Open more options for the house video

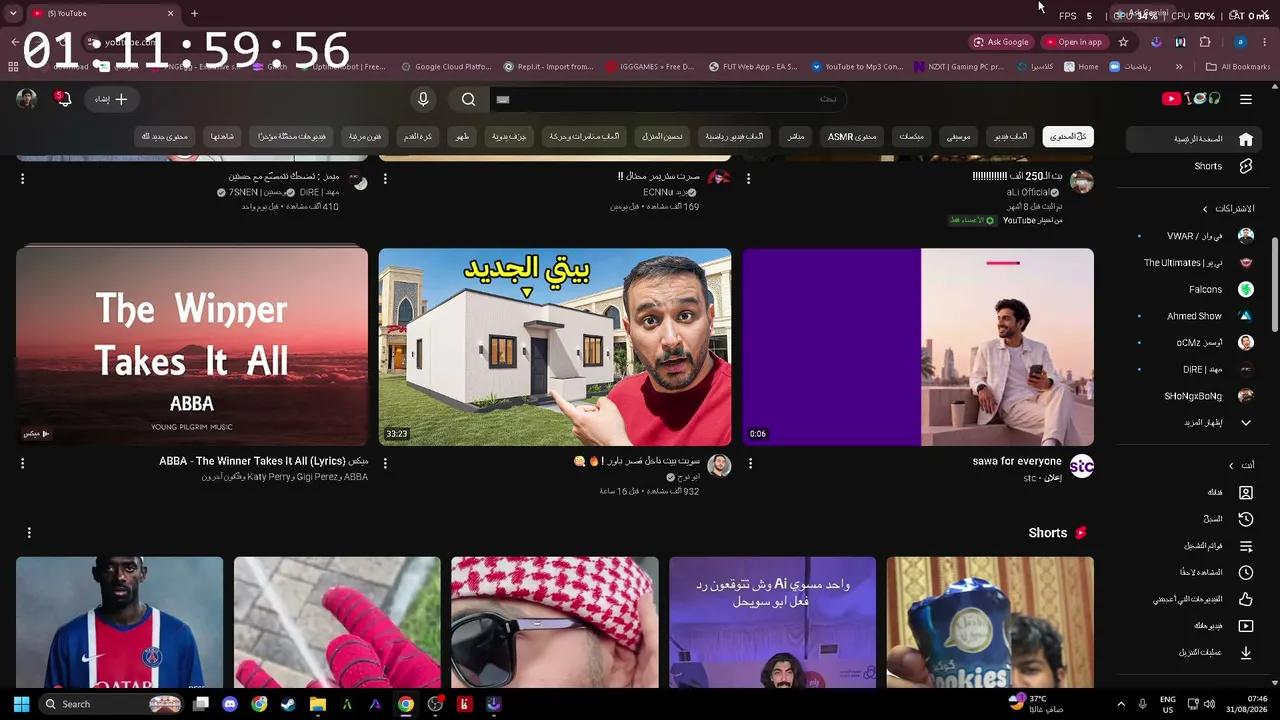click(385, 463)
